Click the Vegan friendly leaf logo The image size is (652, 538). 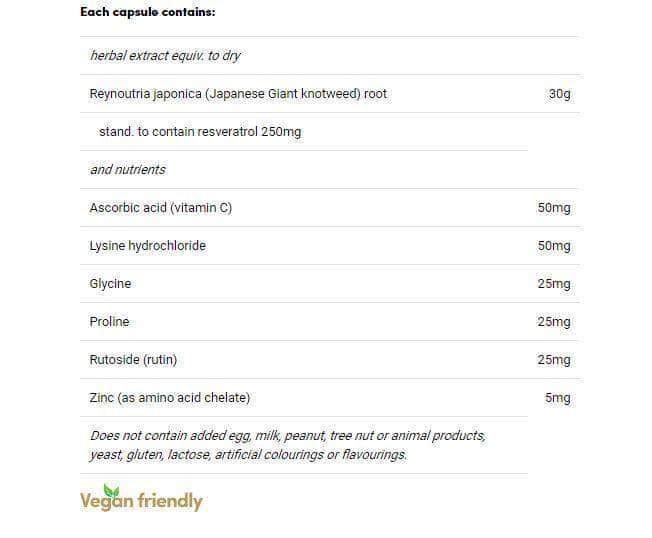(x=141, y=500)
